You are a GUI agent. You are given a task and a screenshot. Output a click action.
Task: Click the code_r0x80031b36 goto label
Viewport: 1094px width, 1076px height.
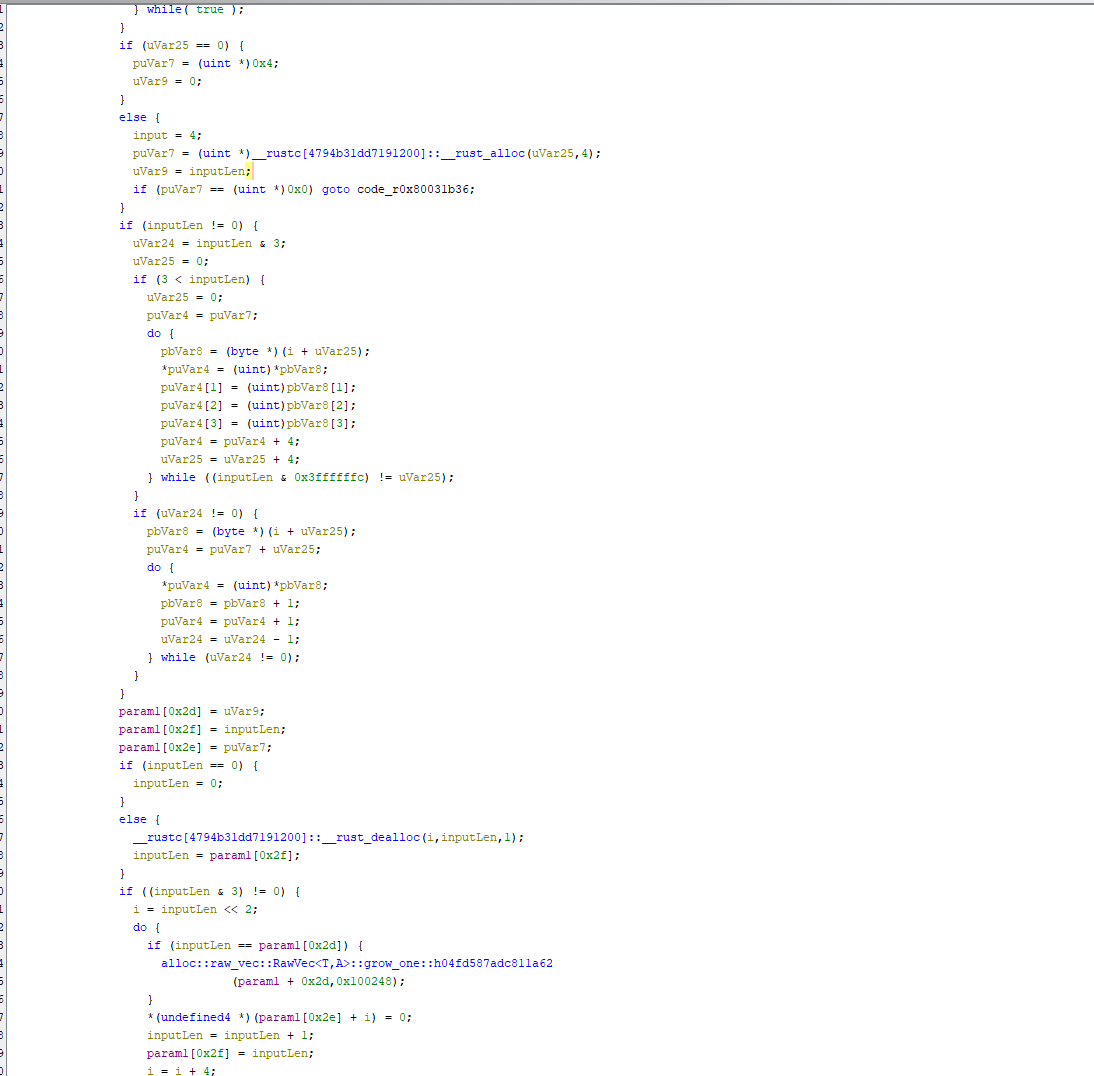415,189
